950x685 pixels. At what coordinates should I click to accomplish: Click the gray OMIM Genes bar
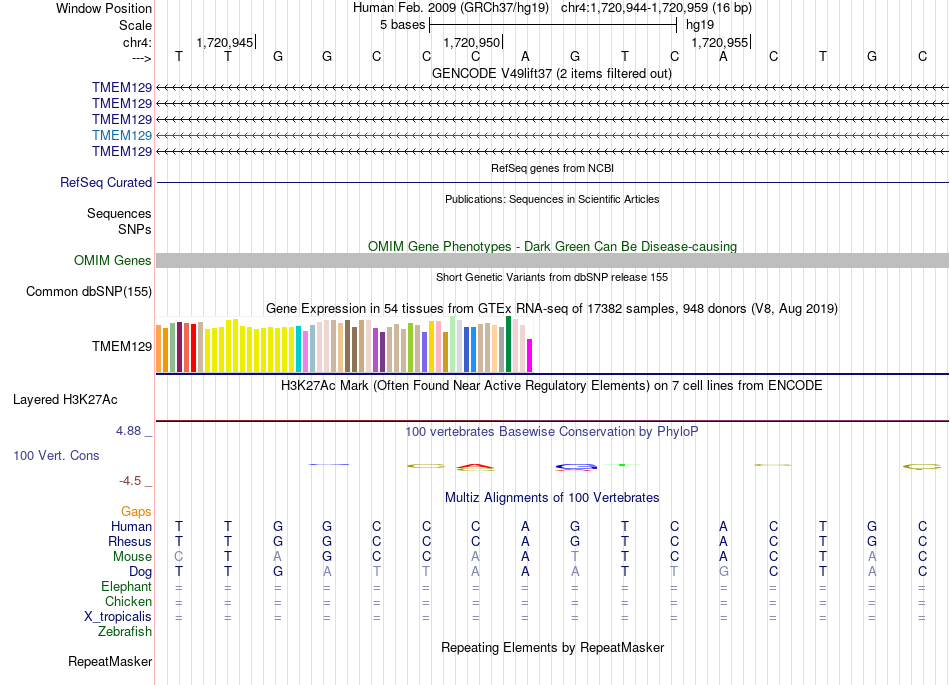[x=552, y=260]
